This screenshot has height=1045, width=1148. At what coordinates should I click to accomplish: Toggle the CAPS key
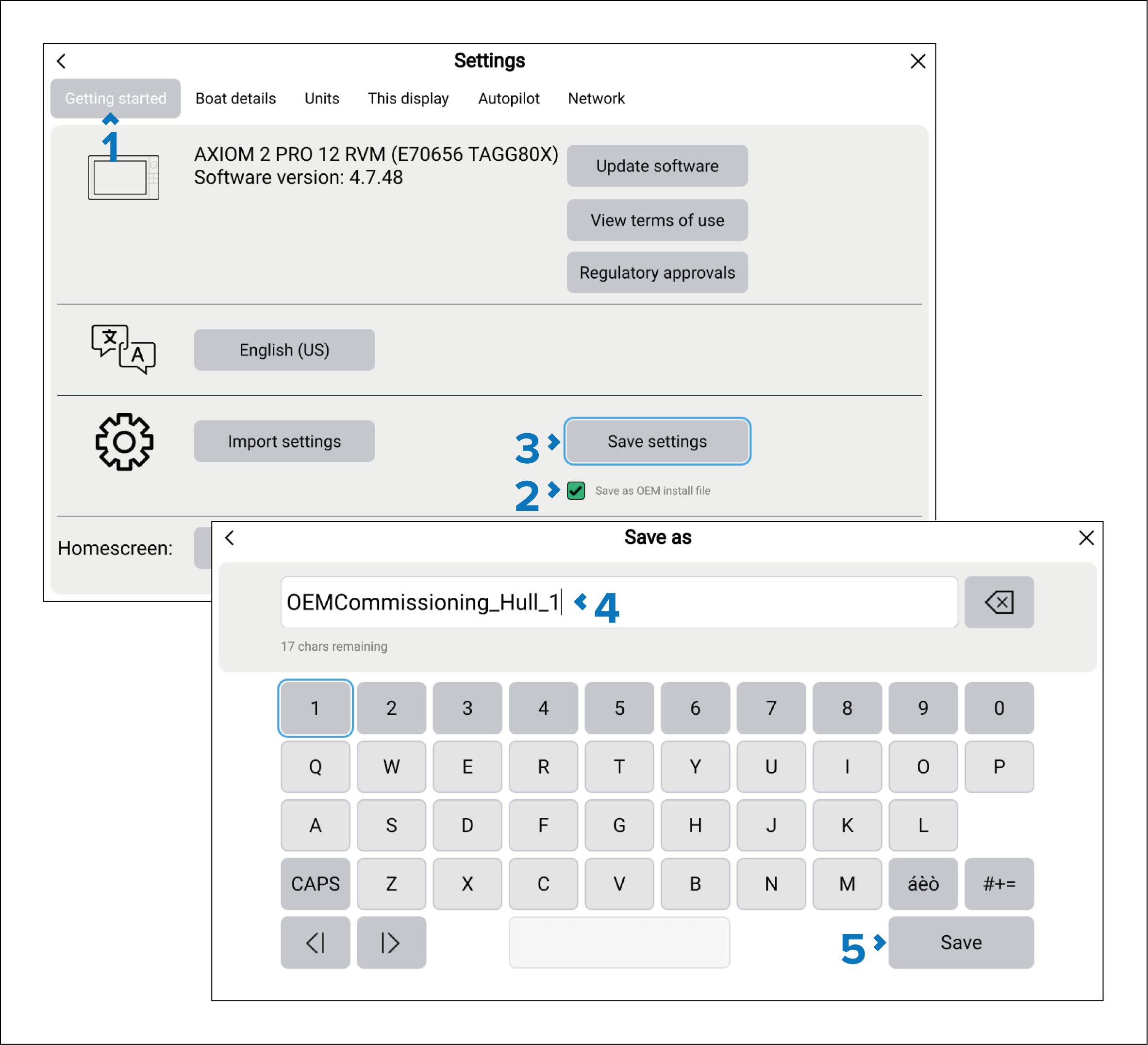[x=315, y=884]
